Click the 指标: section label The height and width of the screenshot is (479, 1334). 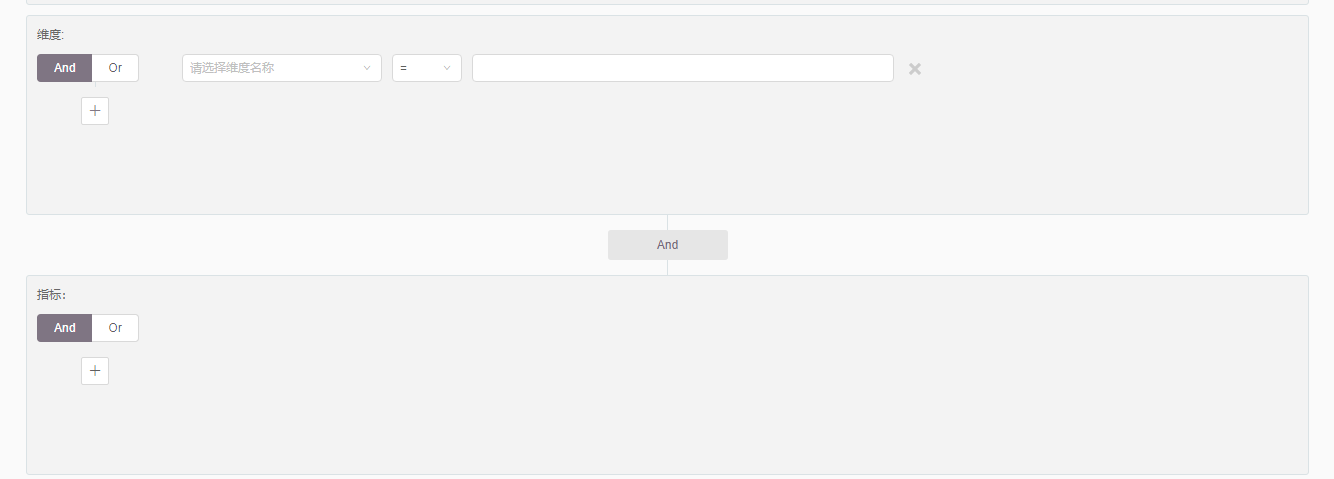click(51, 295)
